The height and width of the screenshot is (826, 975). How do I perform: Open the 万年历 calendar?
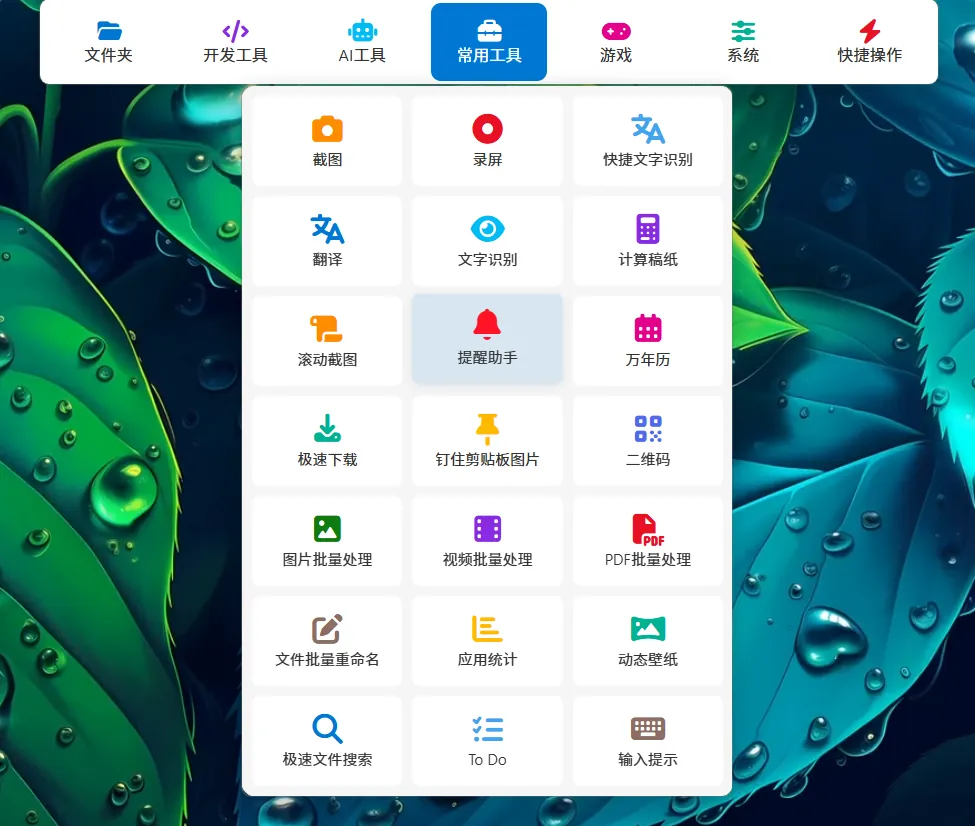(x=648, y=341)
